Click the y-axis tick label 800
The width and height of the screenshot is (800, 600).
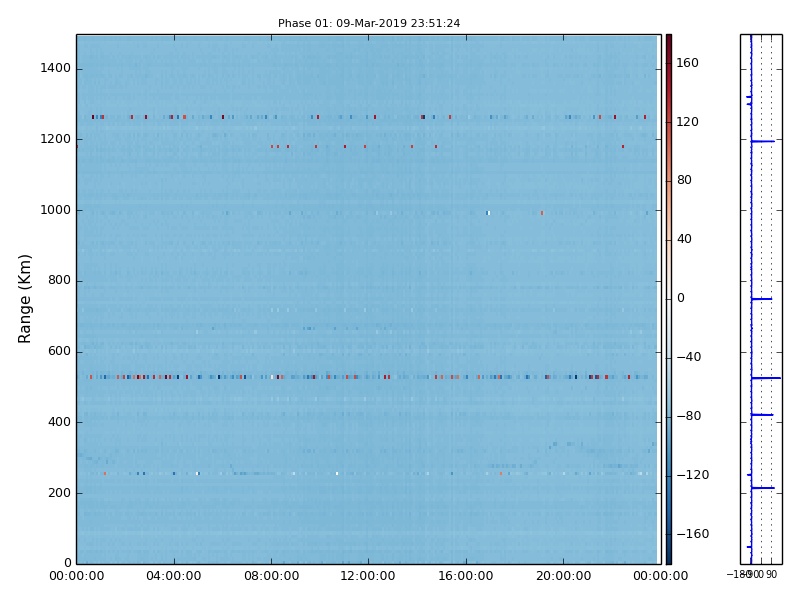[59, 281]
